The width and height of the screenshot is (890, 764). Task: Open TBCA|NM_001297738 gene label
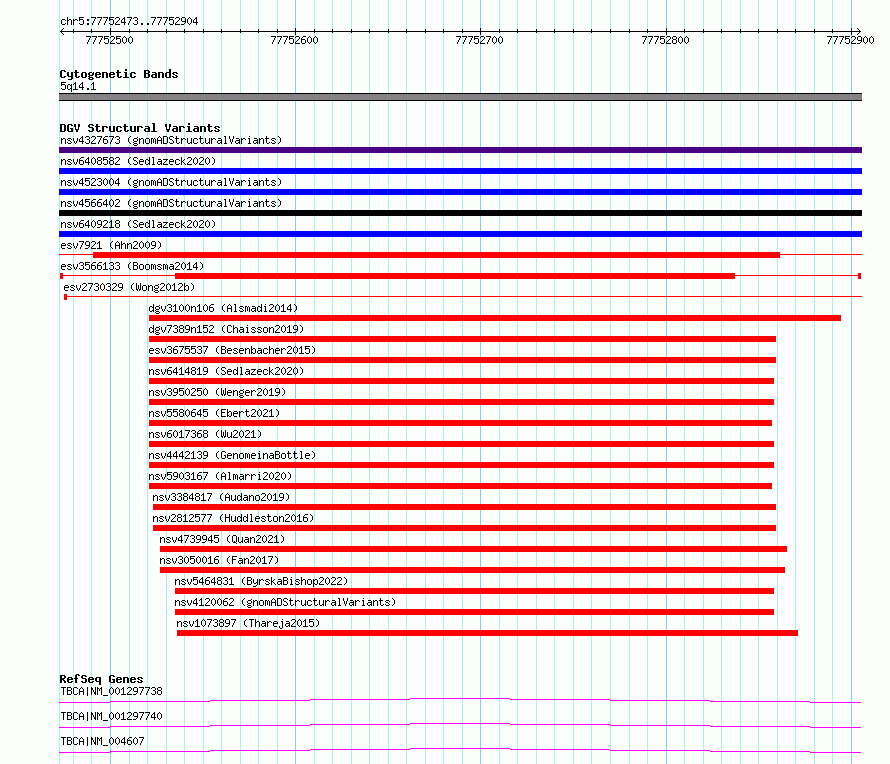(x=111, y=691)
